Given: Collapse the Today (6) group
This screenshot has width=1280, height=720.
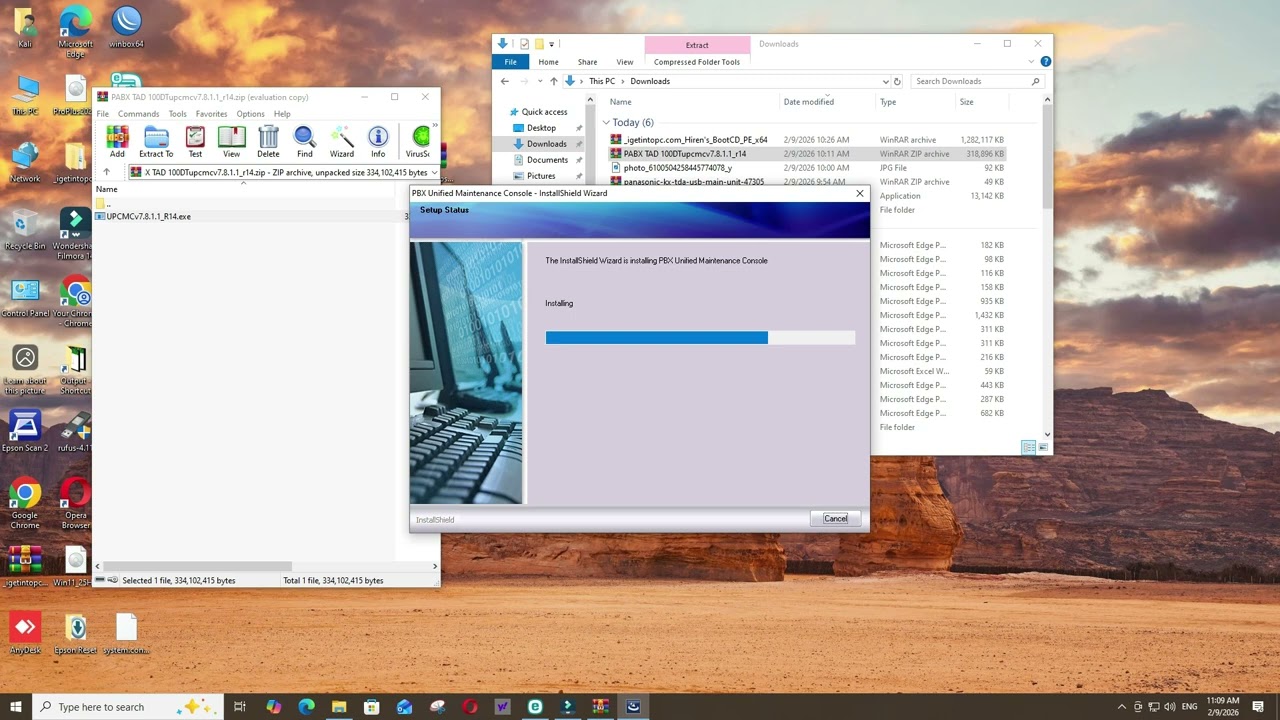Looking at the screenshot, I should (x=606, y=122).
